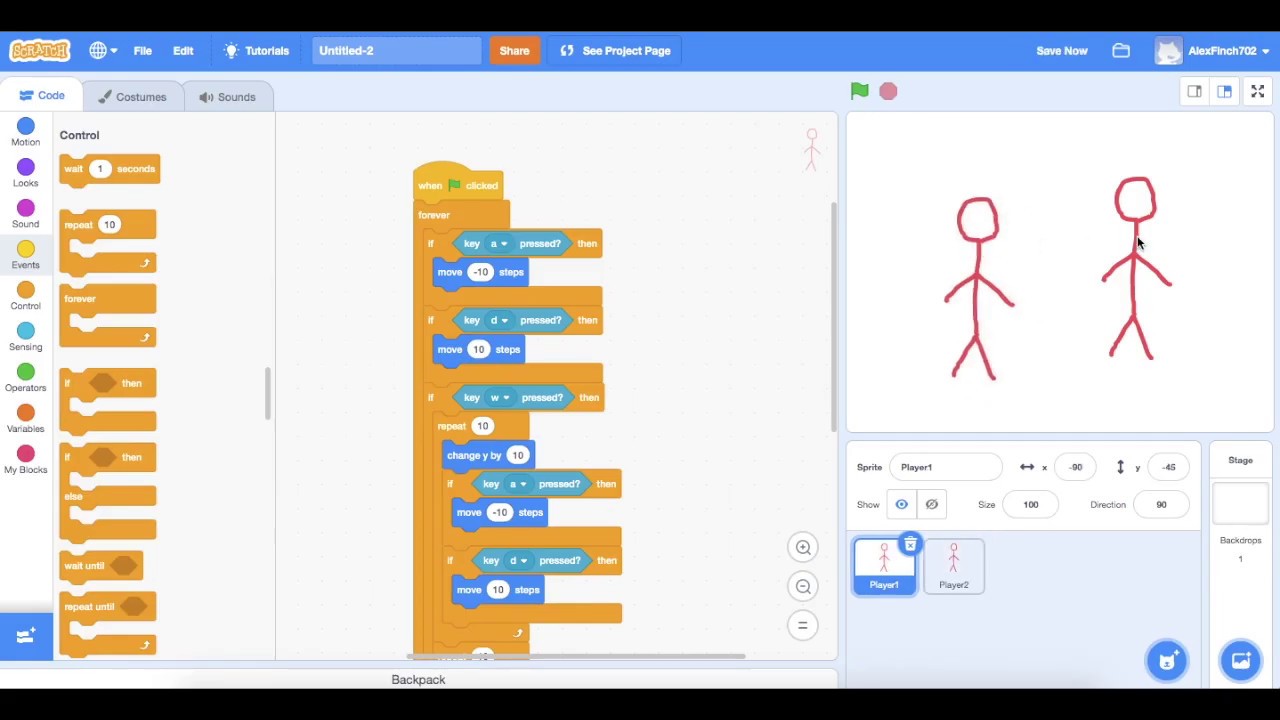Select the Looks block category
Viewport: 1280px width, 720px height.
pos(26,172)
